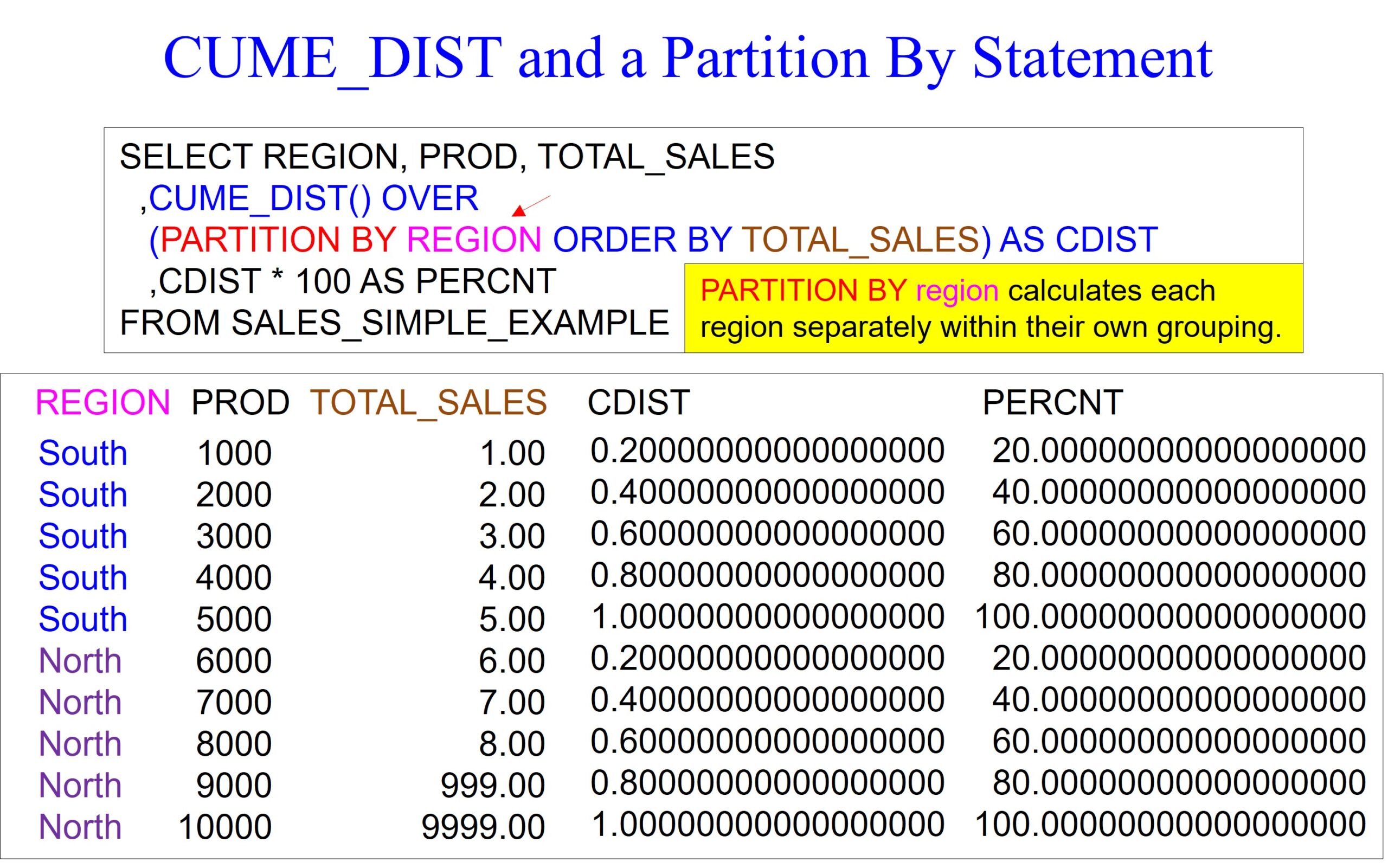
Task: Select the REGION column header
Action: click(x=103, y=402)
